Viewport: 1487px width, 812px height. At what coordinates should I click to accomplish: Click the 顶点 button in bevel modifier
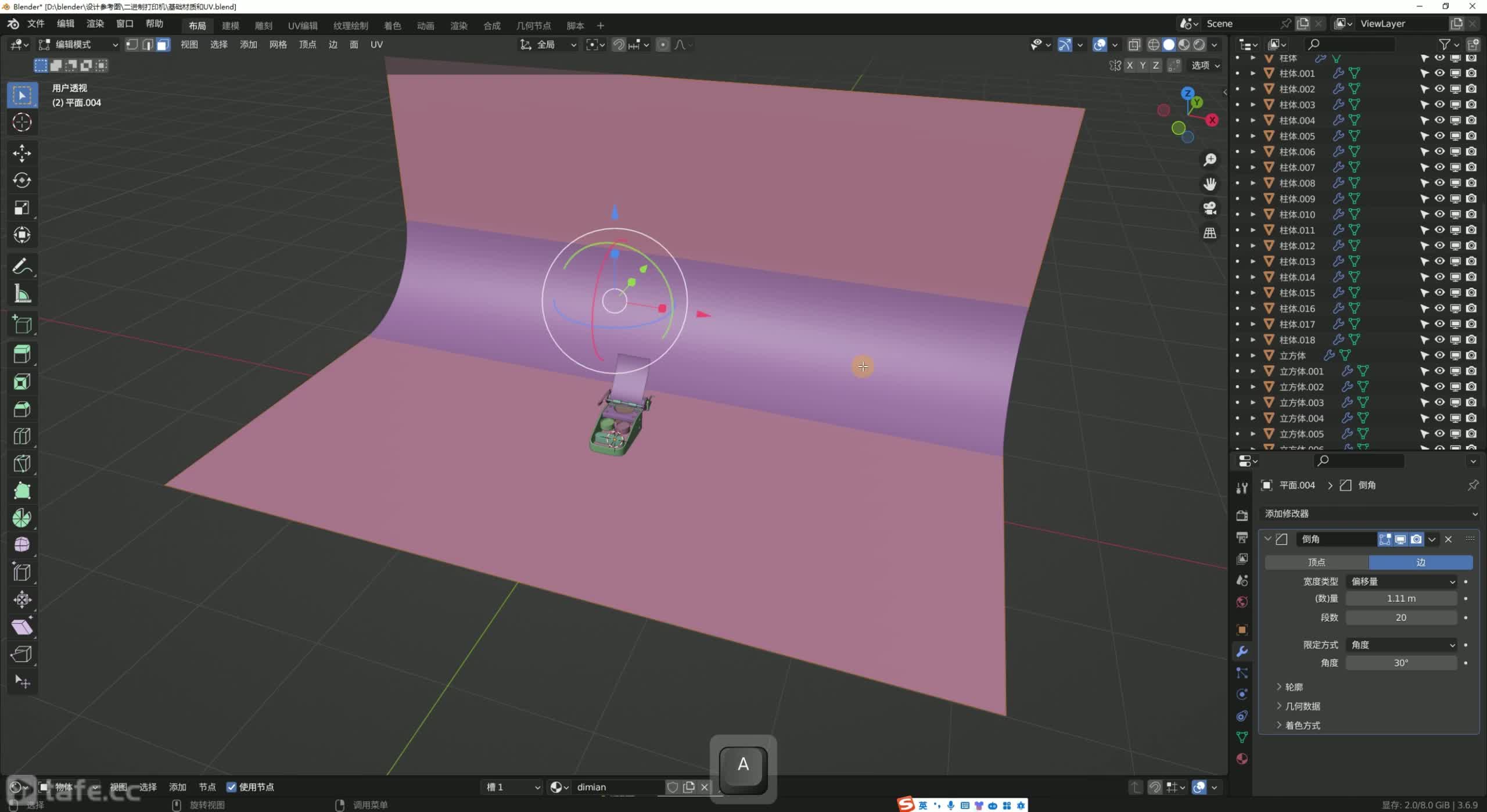click(x=1316, y=562)
